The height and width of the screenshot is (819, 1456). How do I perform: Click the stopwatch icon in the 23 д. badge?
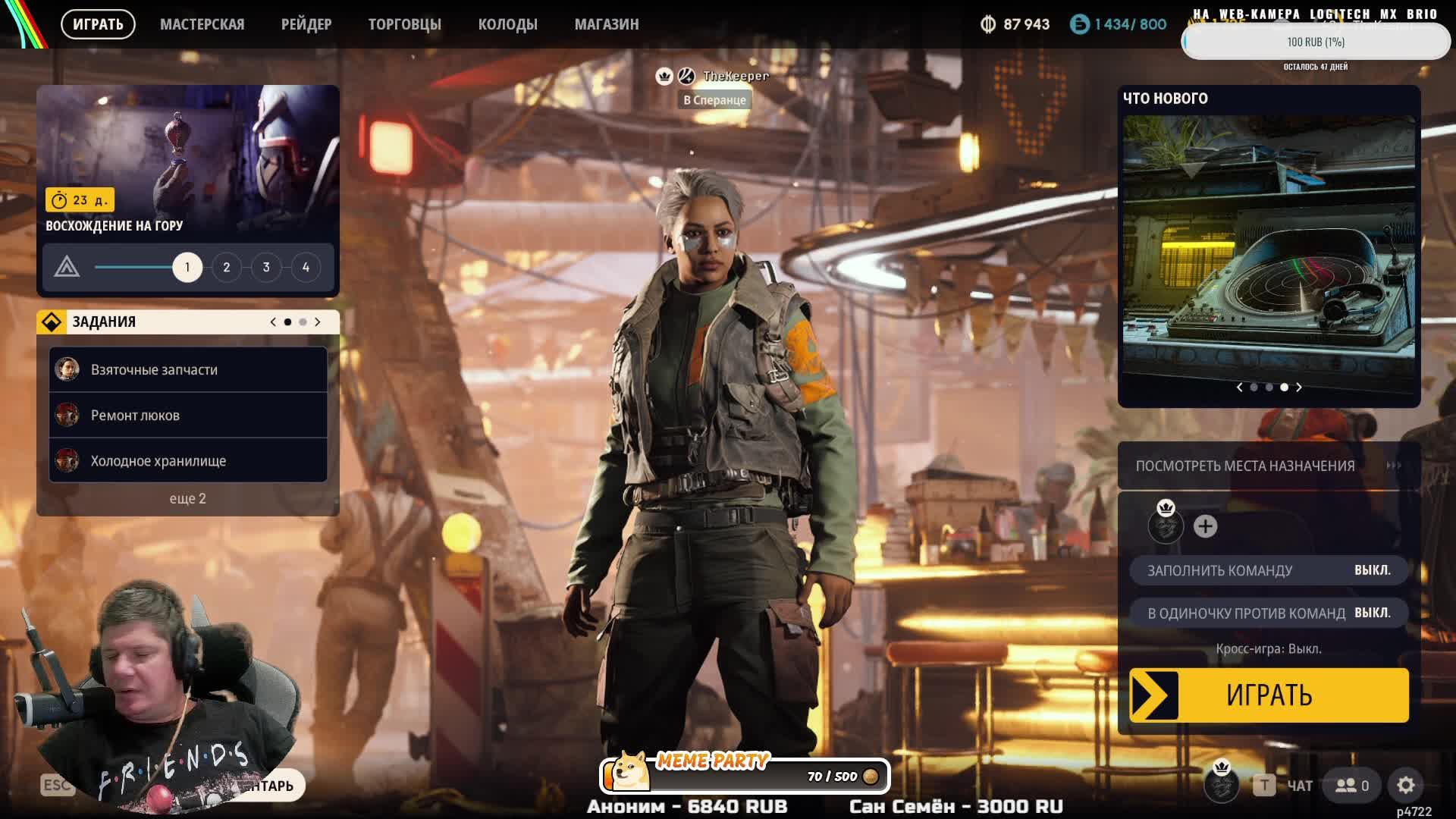click(59, 200)
